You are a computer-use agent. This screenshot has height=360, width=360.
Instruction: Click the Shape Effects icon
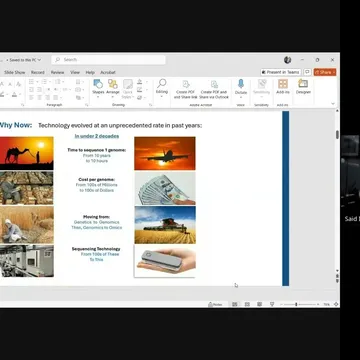[x=140, y=97]
